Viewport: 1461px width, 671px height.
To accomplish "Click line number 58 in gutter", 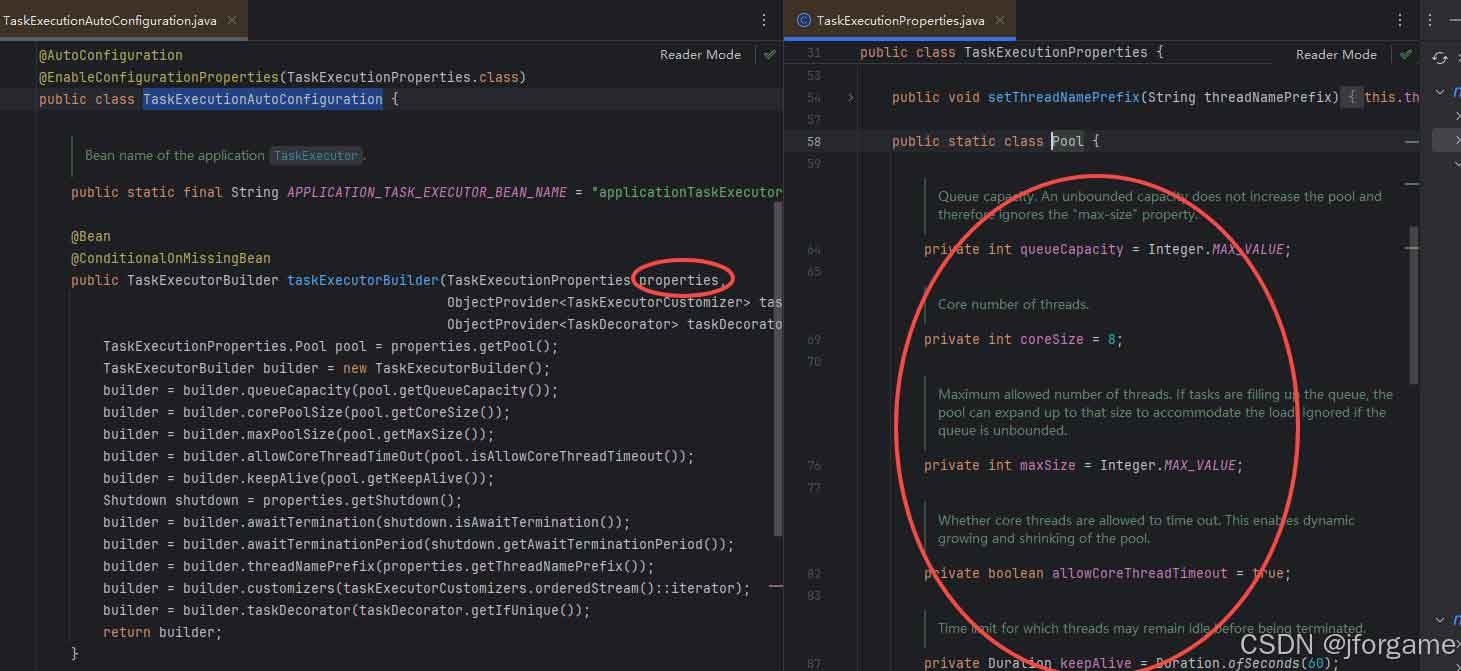I will click(814, 142).
